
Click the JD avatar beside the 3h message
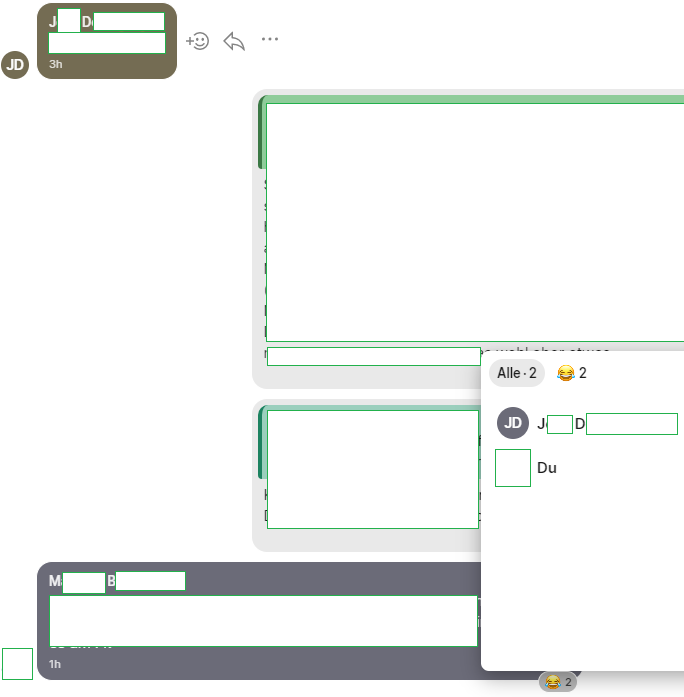(15, 65)
